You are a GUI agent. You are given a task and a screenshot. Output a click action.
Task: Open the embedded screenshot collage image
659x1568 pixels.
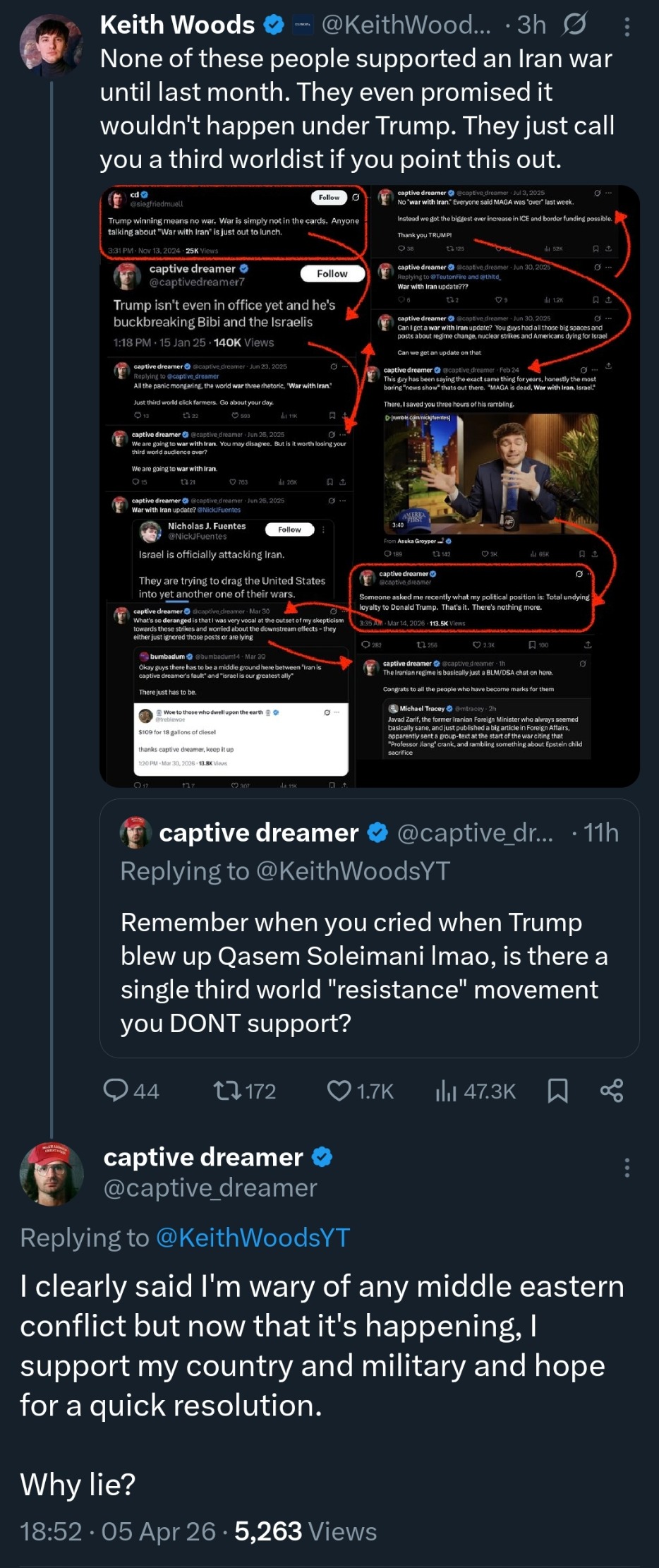(x=369, y=486)
